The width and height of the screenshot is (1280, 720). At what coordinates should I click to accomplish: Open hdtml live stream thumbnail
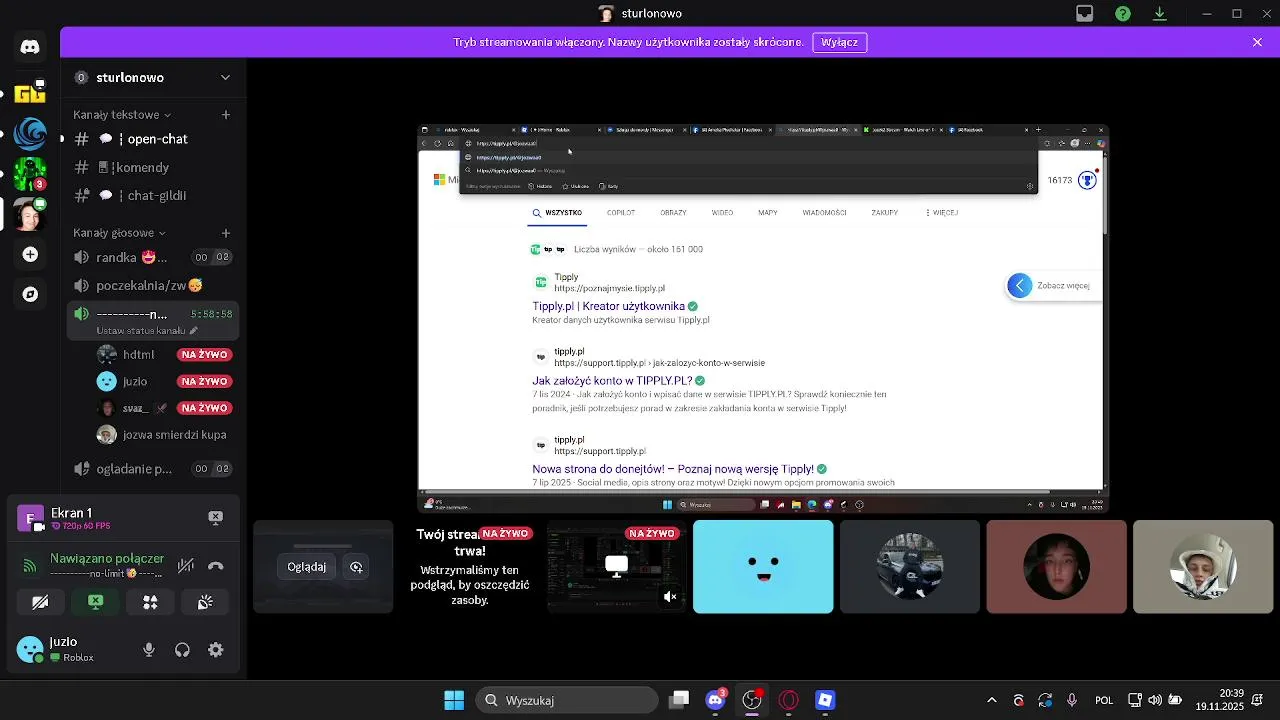coord(616,567)
